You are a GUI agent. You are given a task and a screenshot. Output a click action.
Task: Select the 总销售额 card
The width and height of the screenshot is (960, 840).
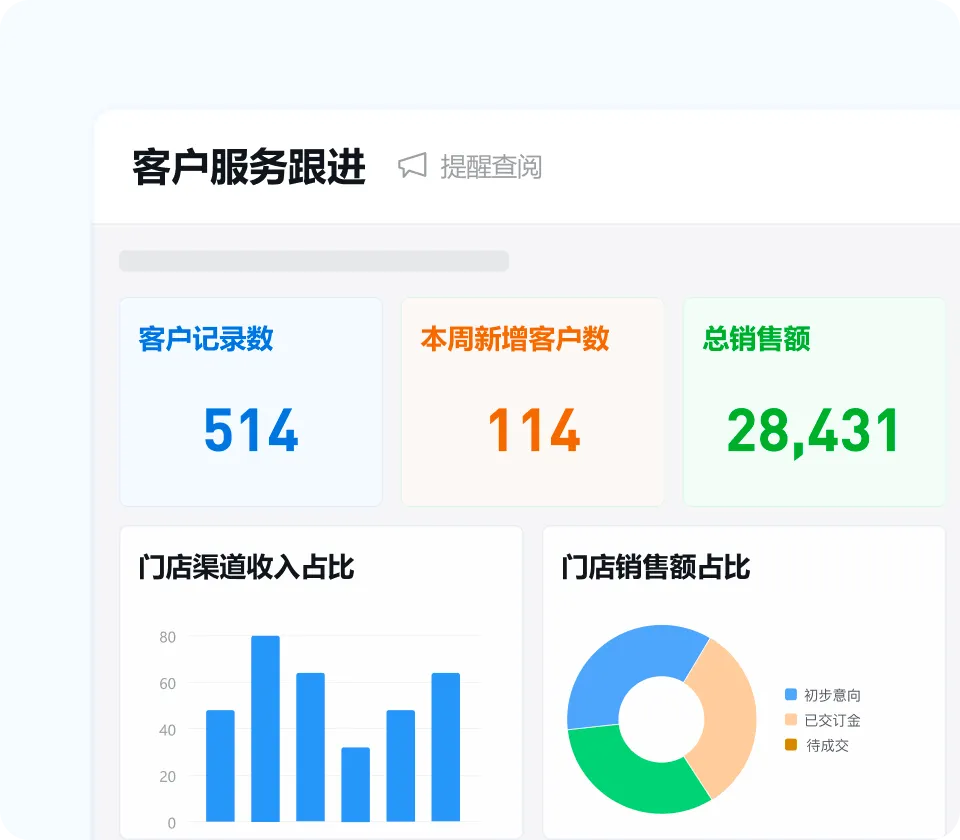coord(814,400)
